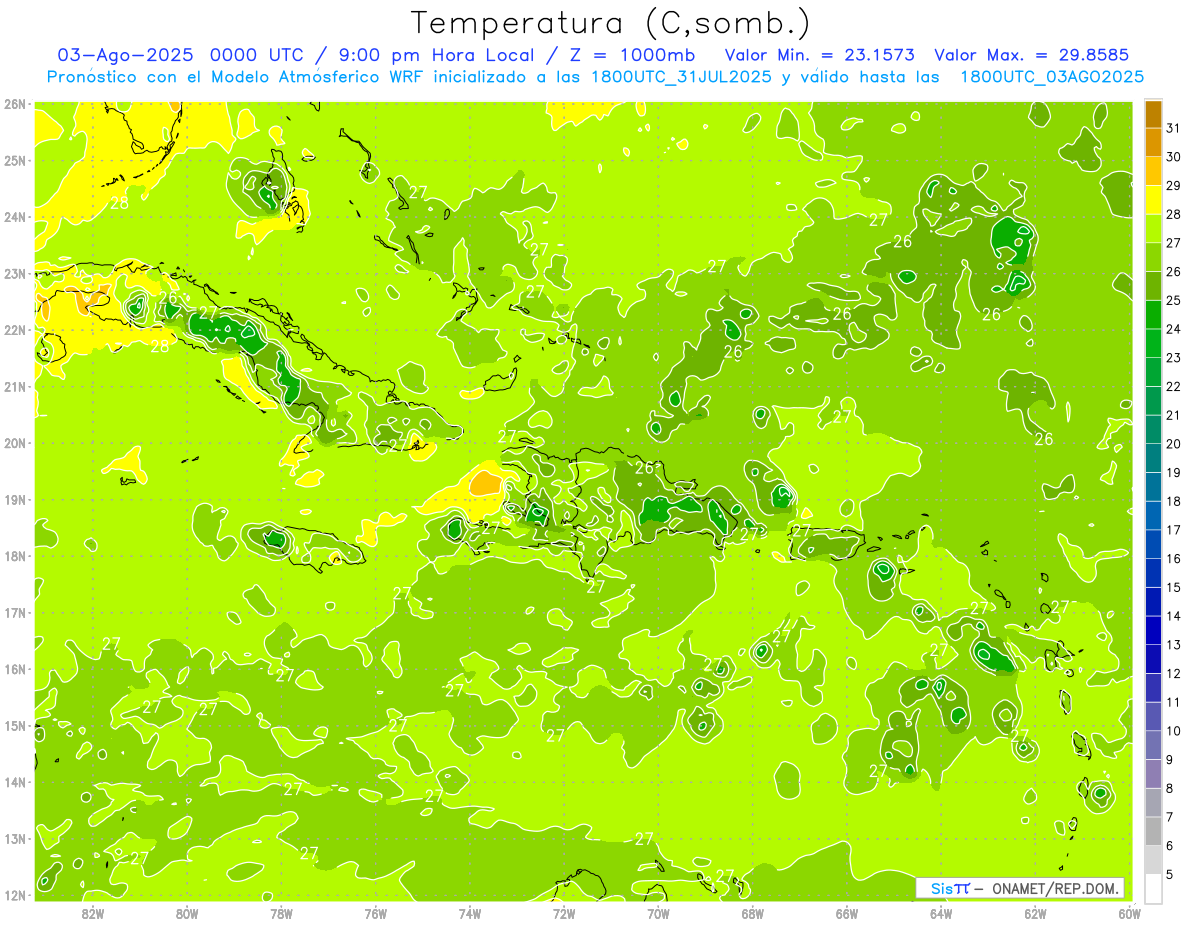This screenshot has width=1200, height=927.
Task: Click latitude axis label "25N"
Action: coord(15,160)
